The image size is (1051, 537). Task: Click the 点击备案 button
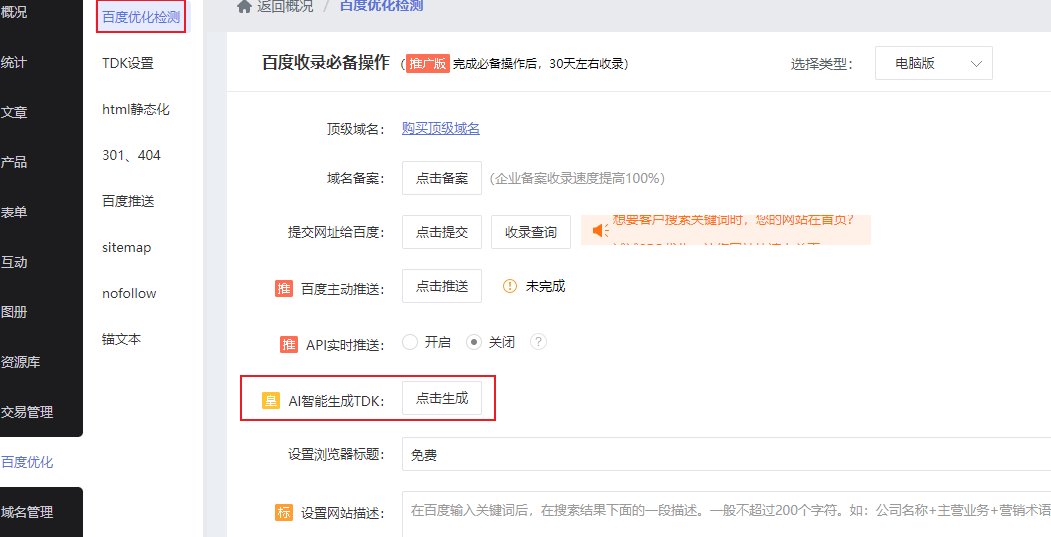click(442, 178)
